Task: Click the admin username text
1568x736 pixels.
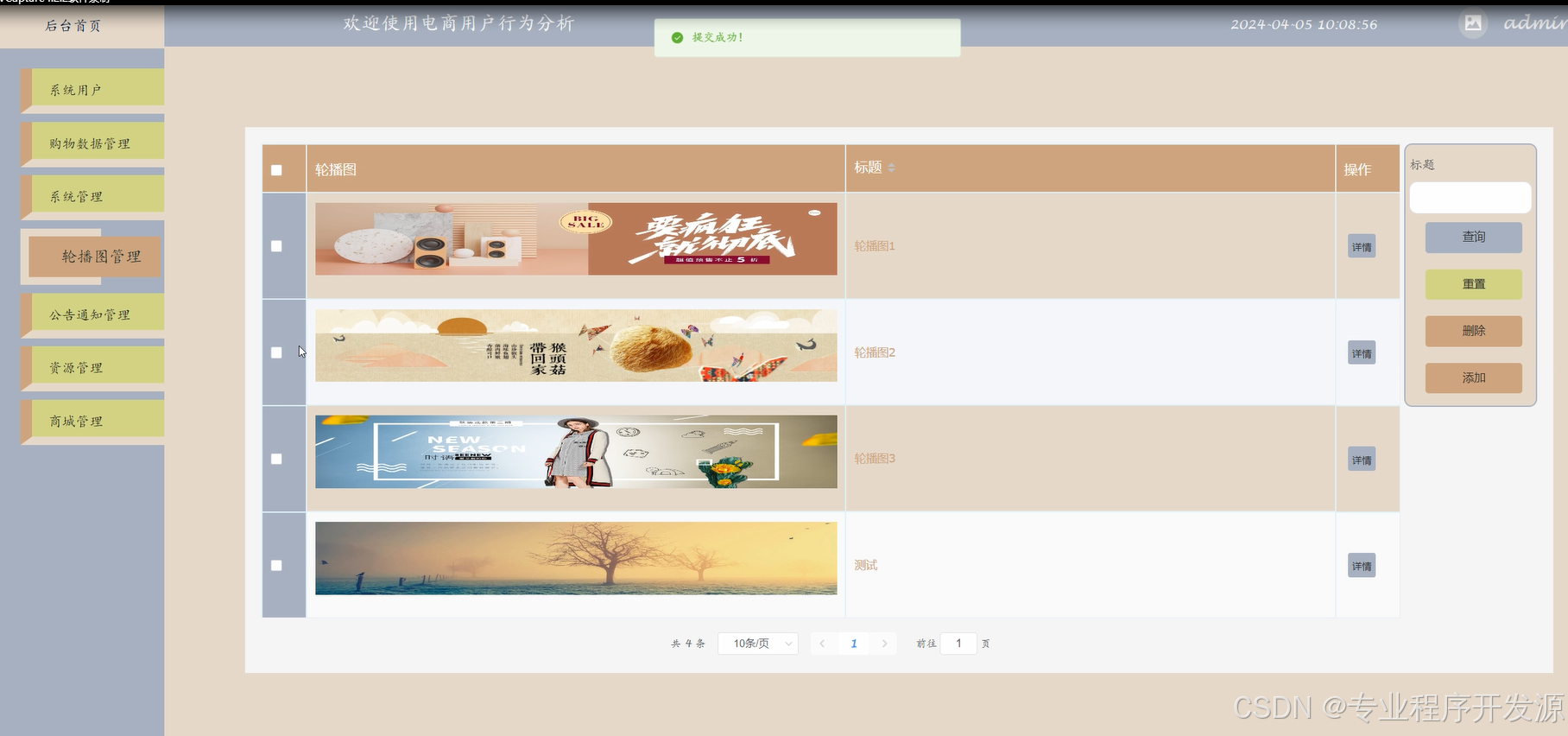Action: (x=1535, y=23)
